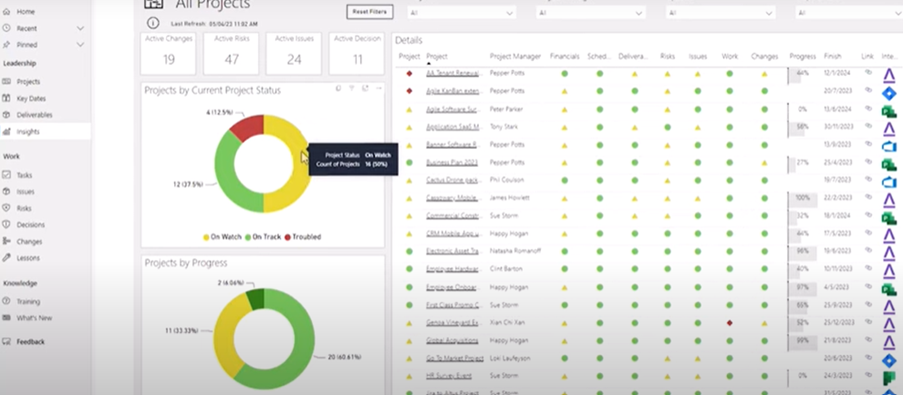The height and width of the screenshot is (395, 903).
Task: Open more options on the Project Status chart
Action: click(x=378, y=88)
